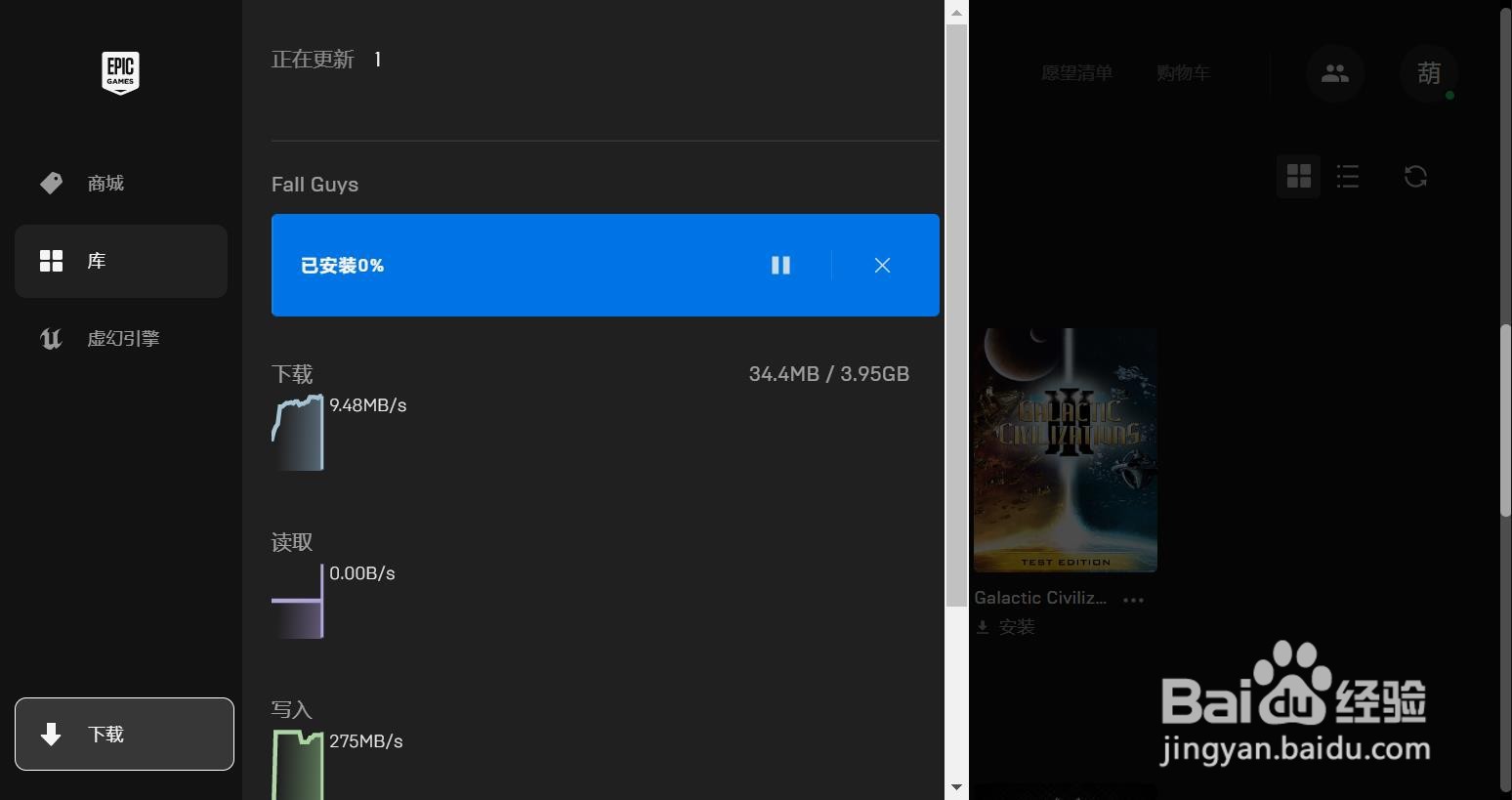Click the 9.48MB/s download speed value

coord(368,405)
